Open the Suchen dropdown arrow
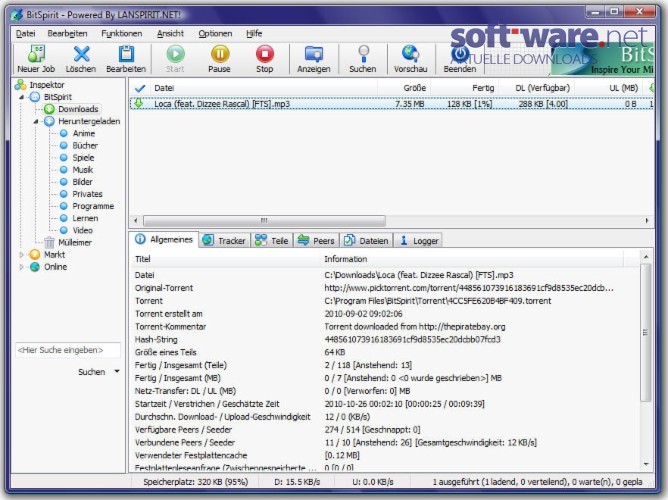The image size is (668, 500). (x=117, y=371)
